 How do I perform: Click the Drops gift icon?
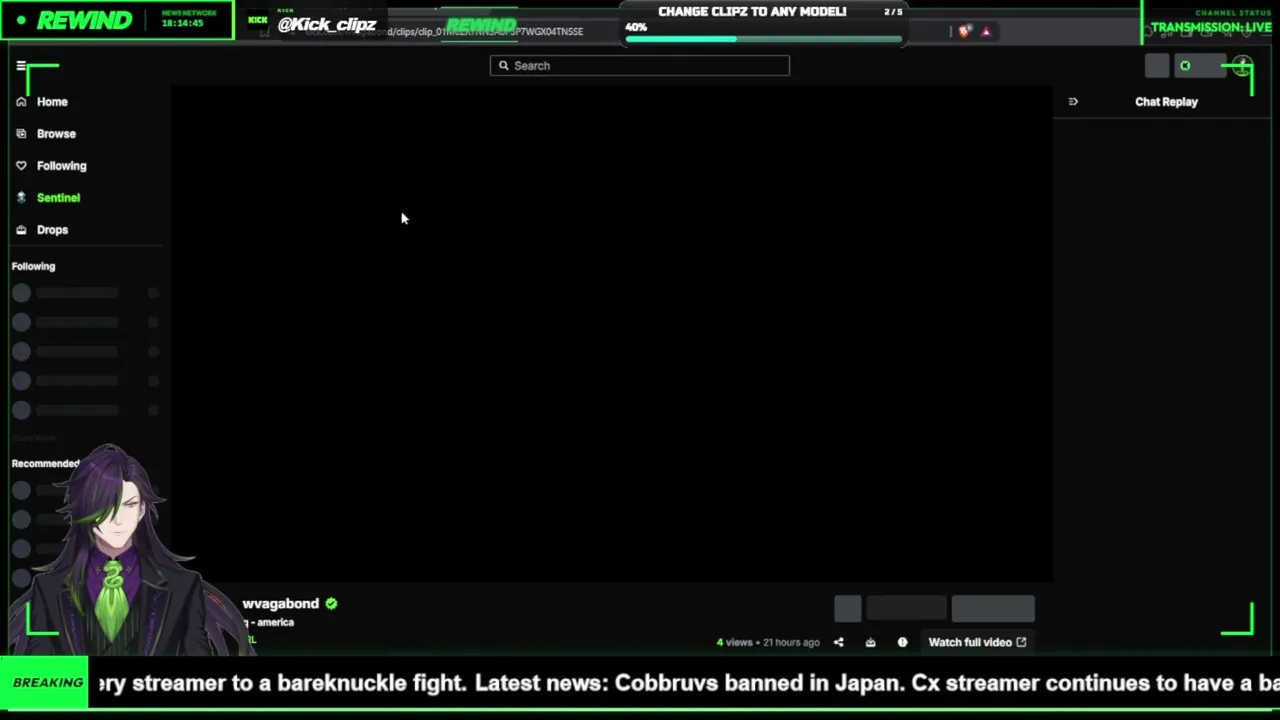click(x=21, y=230)
